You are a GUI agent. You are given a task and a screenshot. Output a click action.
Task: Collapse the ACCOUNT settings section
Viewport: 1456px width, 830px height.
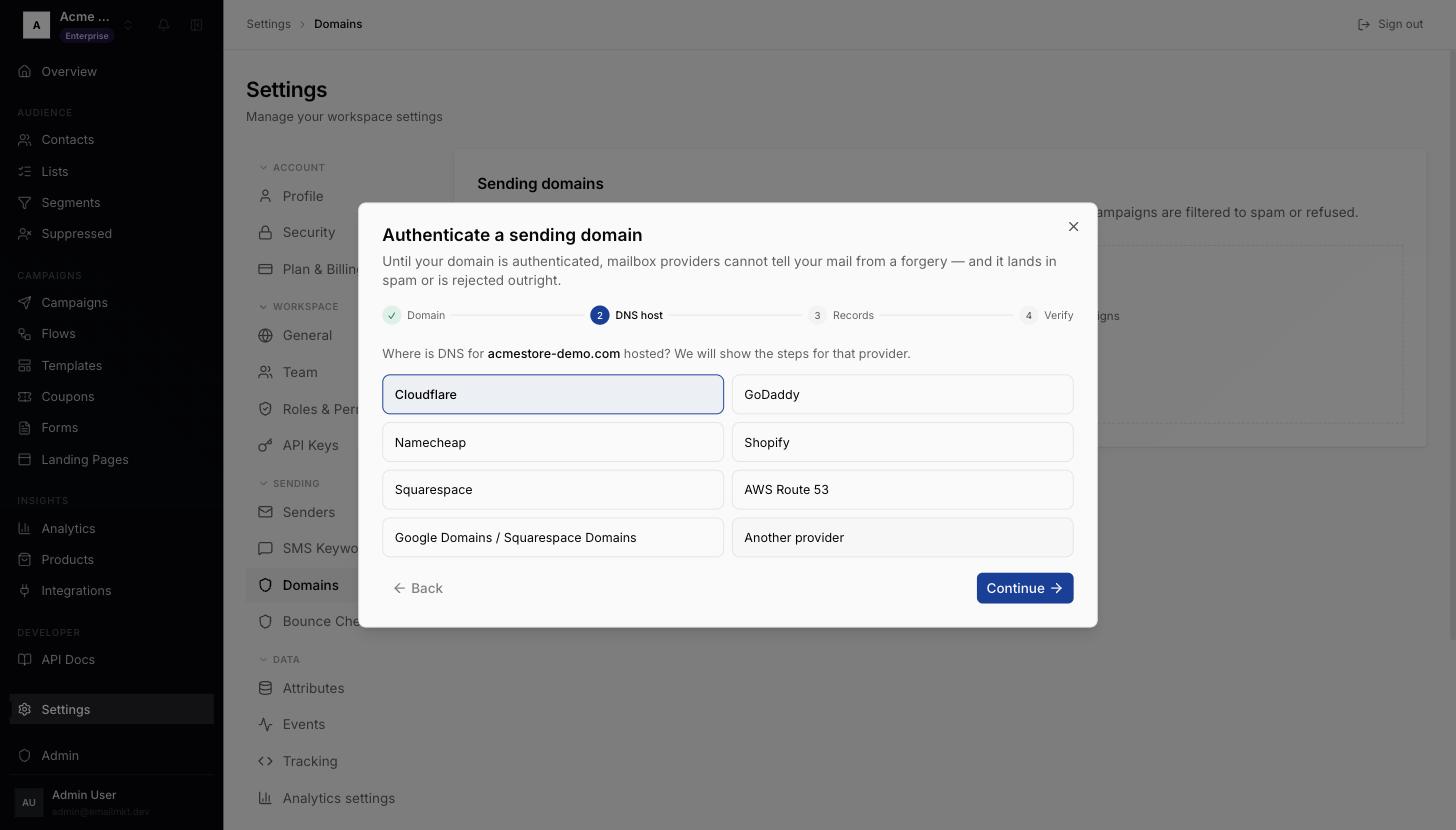click(292, 168)
